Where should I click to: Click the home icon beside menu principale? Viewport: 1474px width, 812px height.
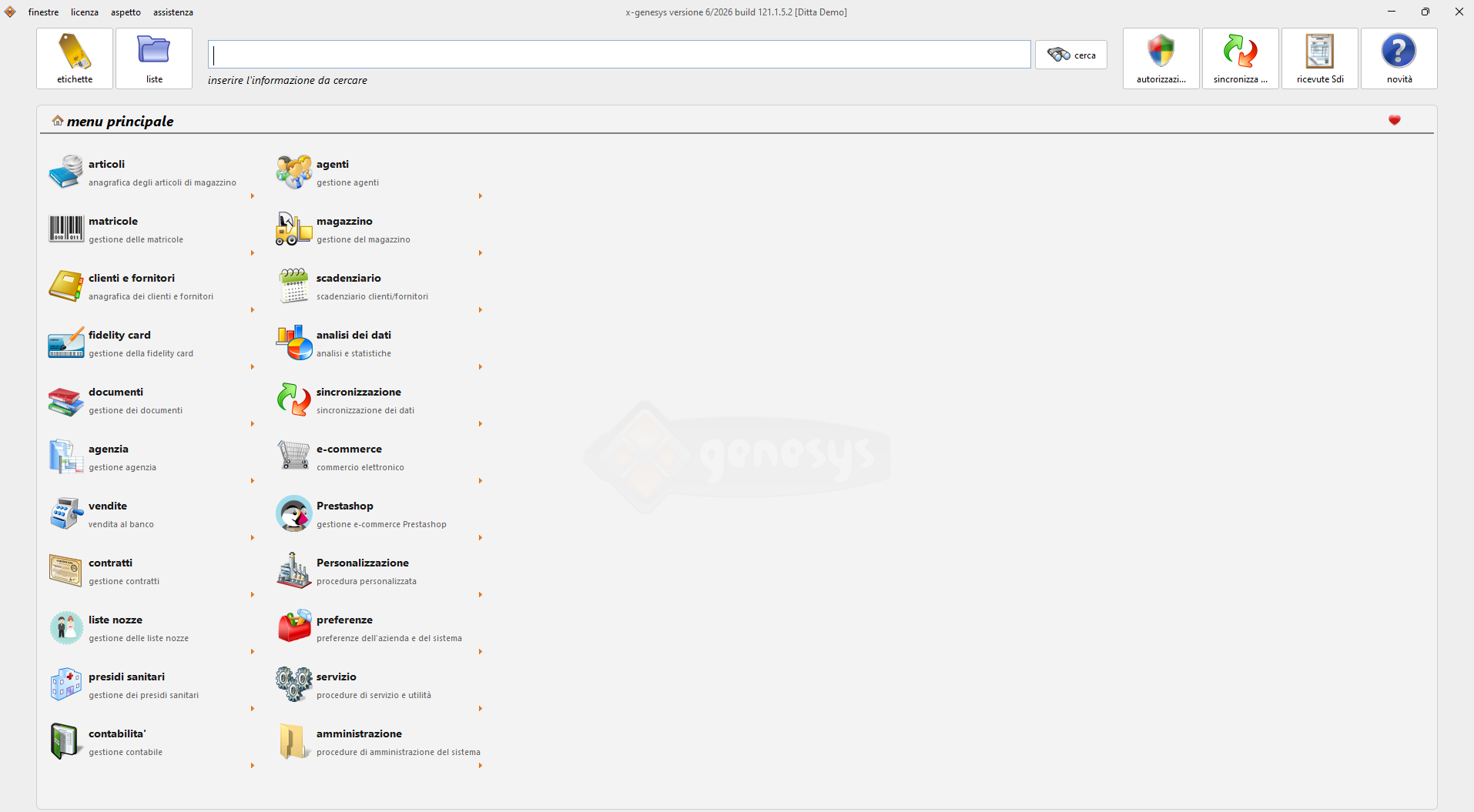tap(58, 121)
